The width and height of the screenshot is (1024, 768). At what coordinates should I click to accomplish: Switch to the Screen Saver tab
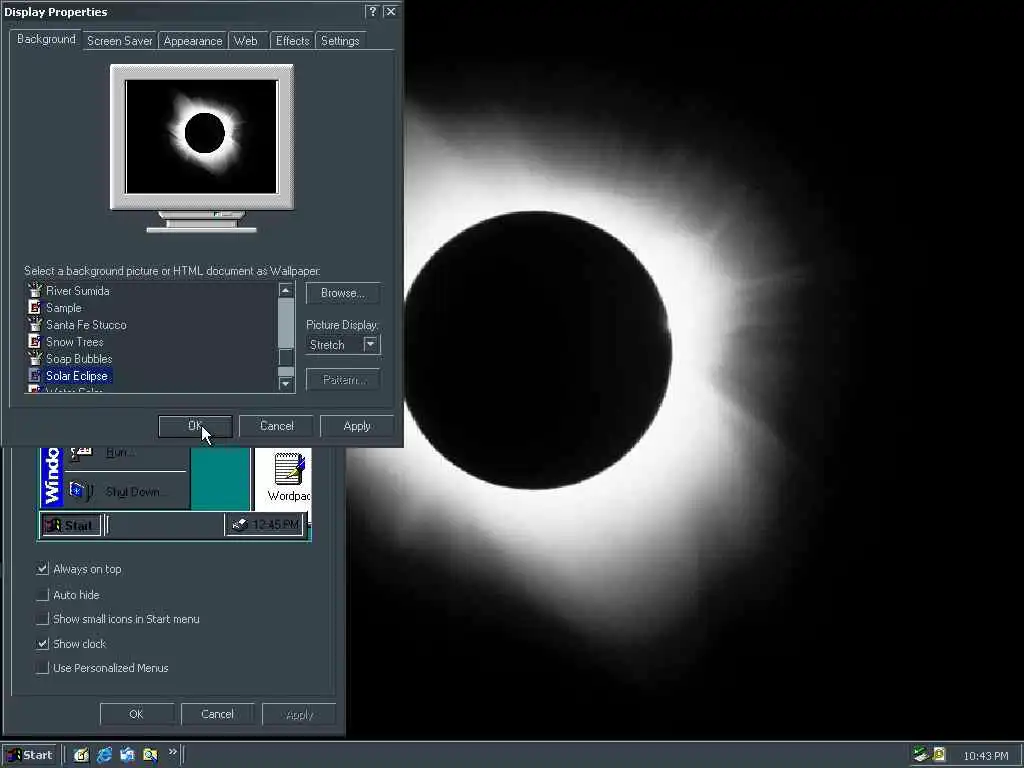[120, 40]
